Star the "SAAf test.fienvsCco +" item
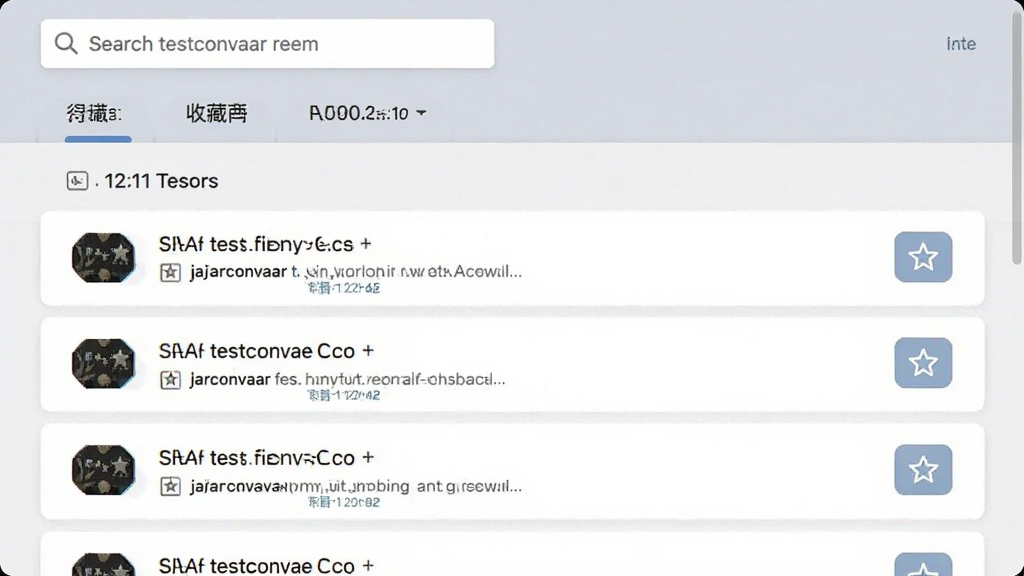 coord(923,470)
